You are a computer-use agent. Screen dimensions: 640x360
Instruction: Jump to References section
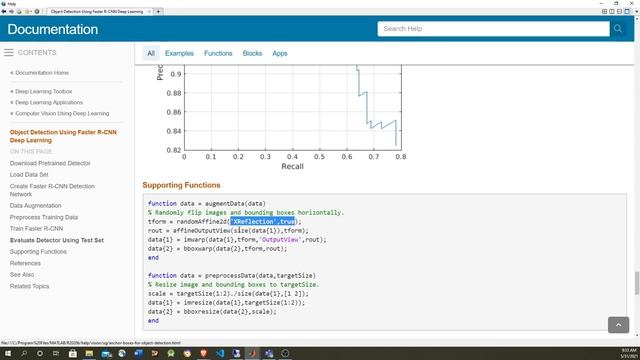pos(25,263)
